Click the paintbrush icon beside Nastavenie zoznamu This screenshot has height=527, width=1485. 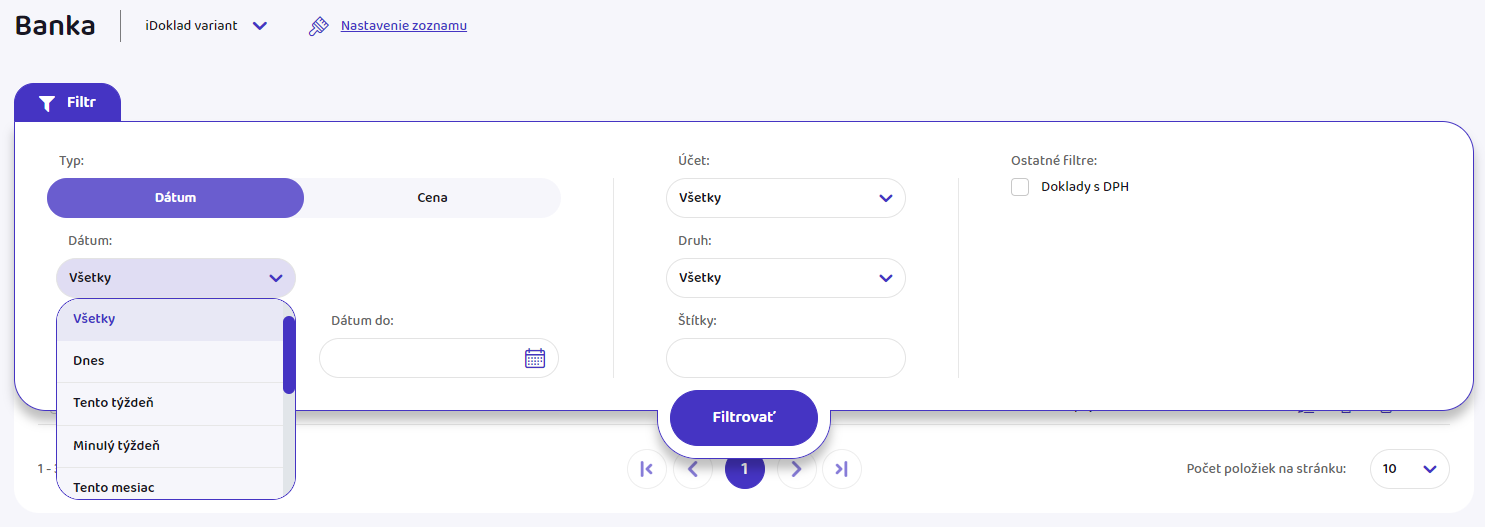point(318,26)
